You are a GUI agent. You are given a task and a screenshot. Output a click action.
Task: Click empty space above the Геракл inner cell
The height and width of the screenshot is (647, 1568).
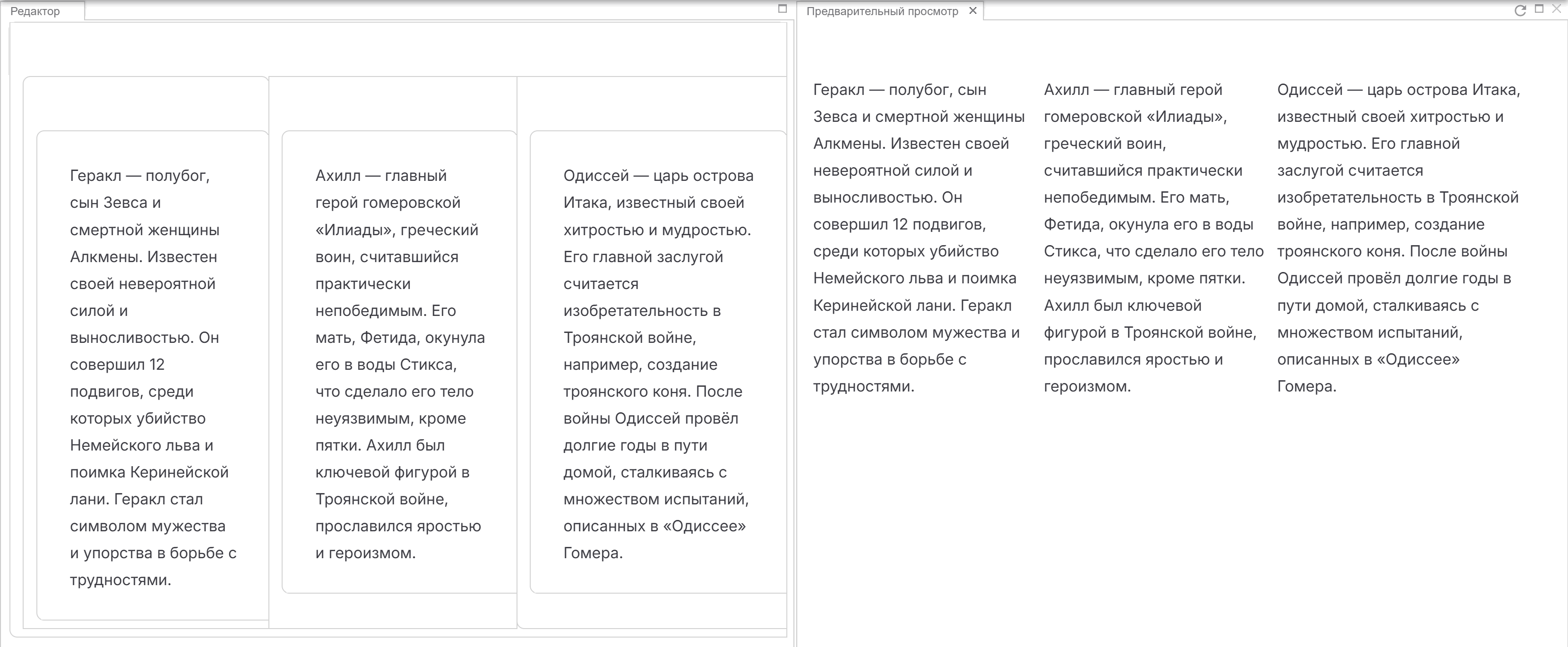click(146, 103)
